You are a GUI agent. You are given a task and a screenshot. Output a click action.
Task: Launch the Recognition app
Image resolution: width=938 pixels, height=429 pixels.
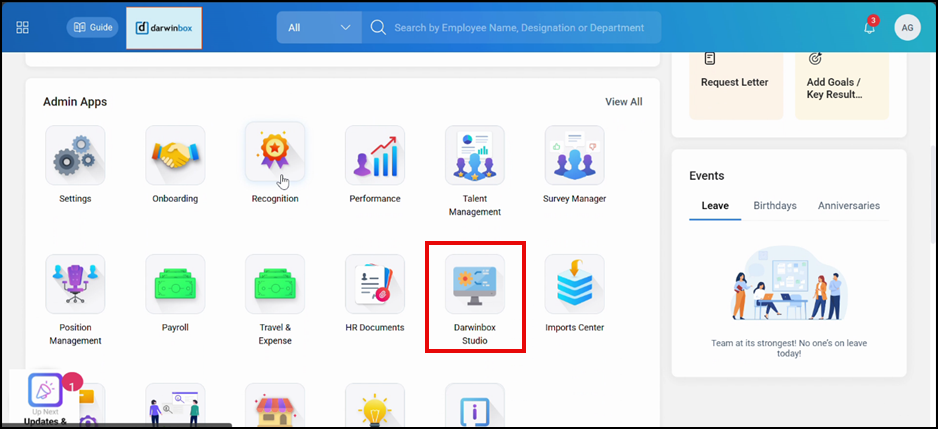point(275,155)
